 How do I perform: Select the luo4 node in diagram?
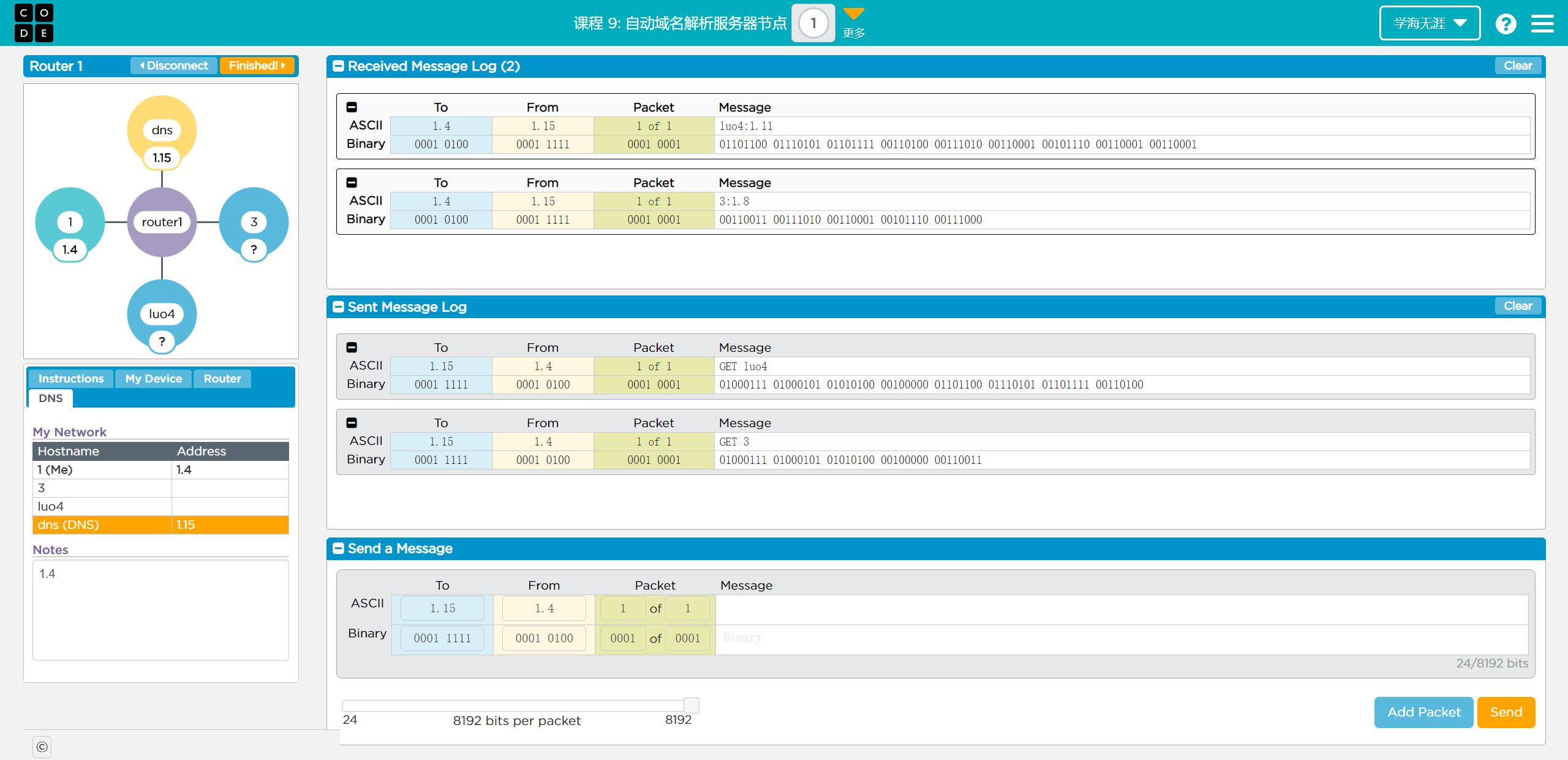tap(162, 314)
